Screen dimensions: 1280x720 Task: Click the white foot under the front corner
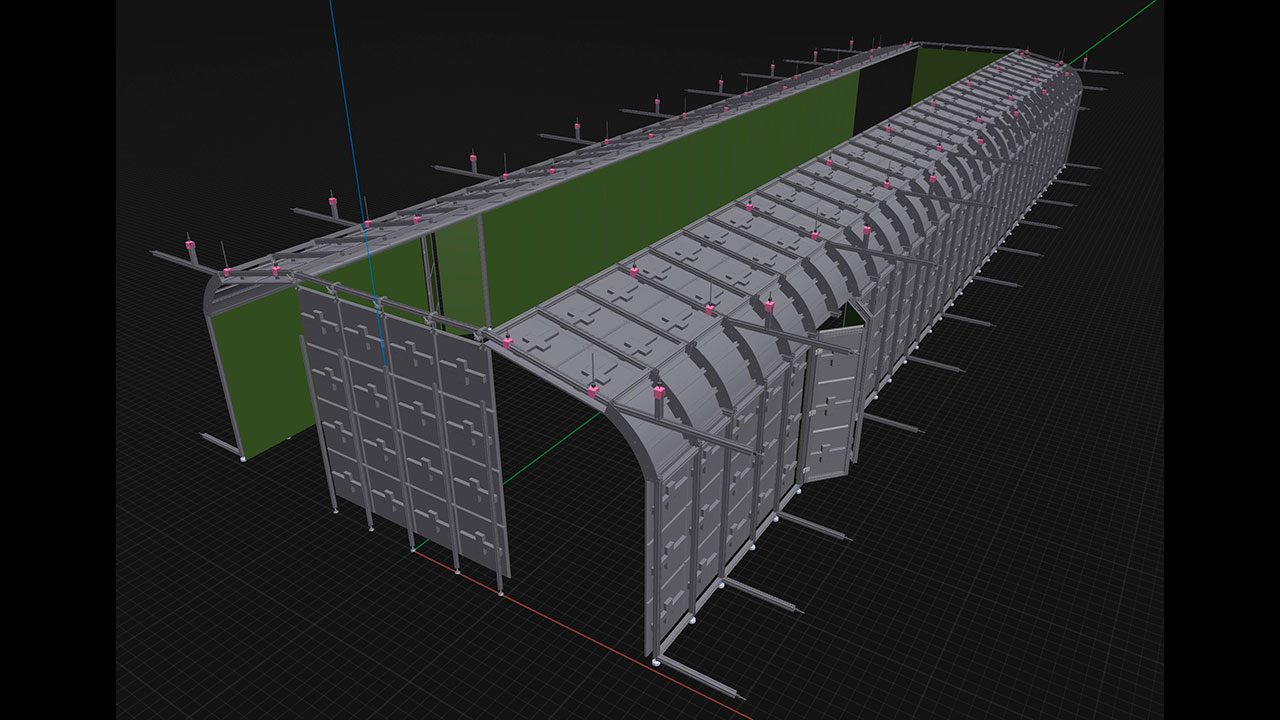tap(655, 661)
